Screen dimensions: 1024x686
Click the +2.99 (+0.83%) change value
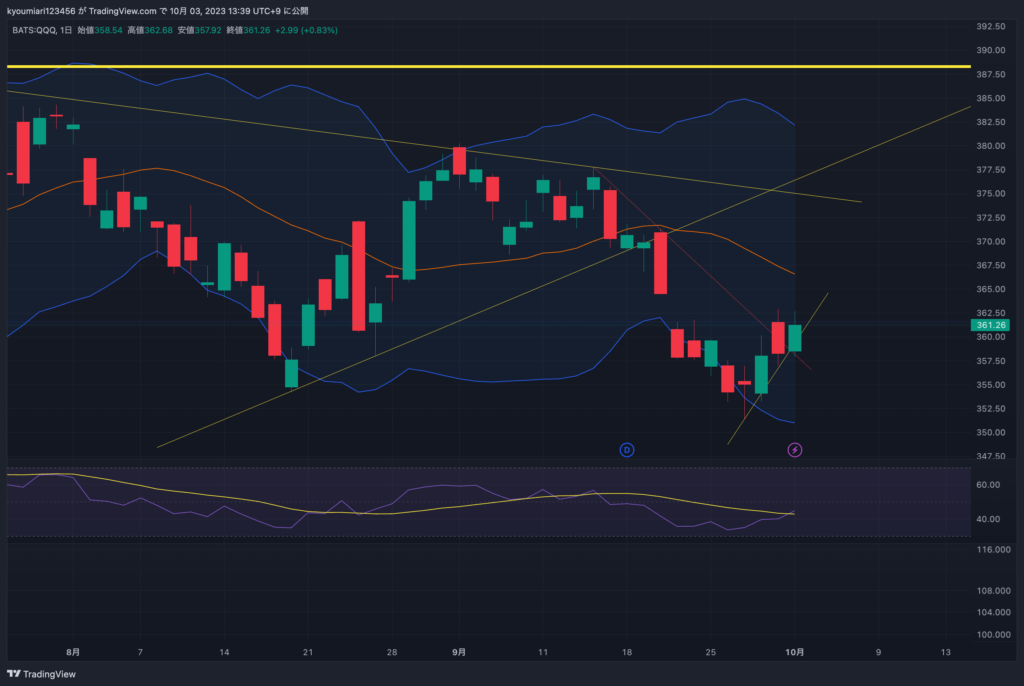pos(306,30)
